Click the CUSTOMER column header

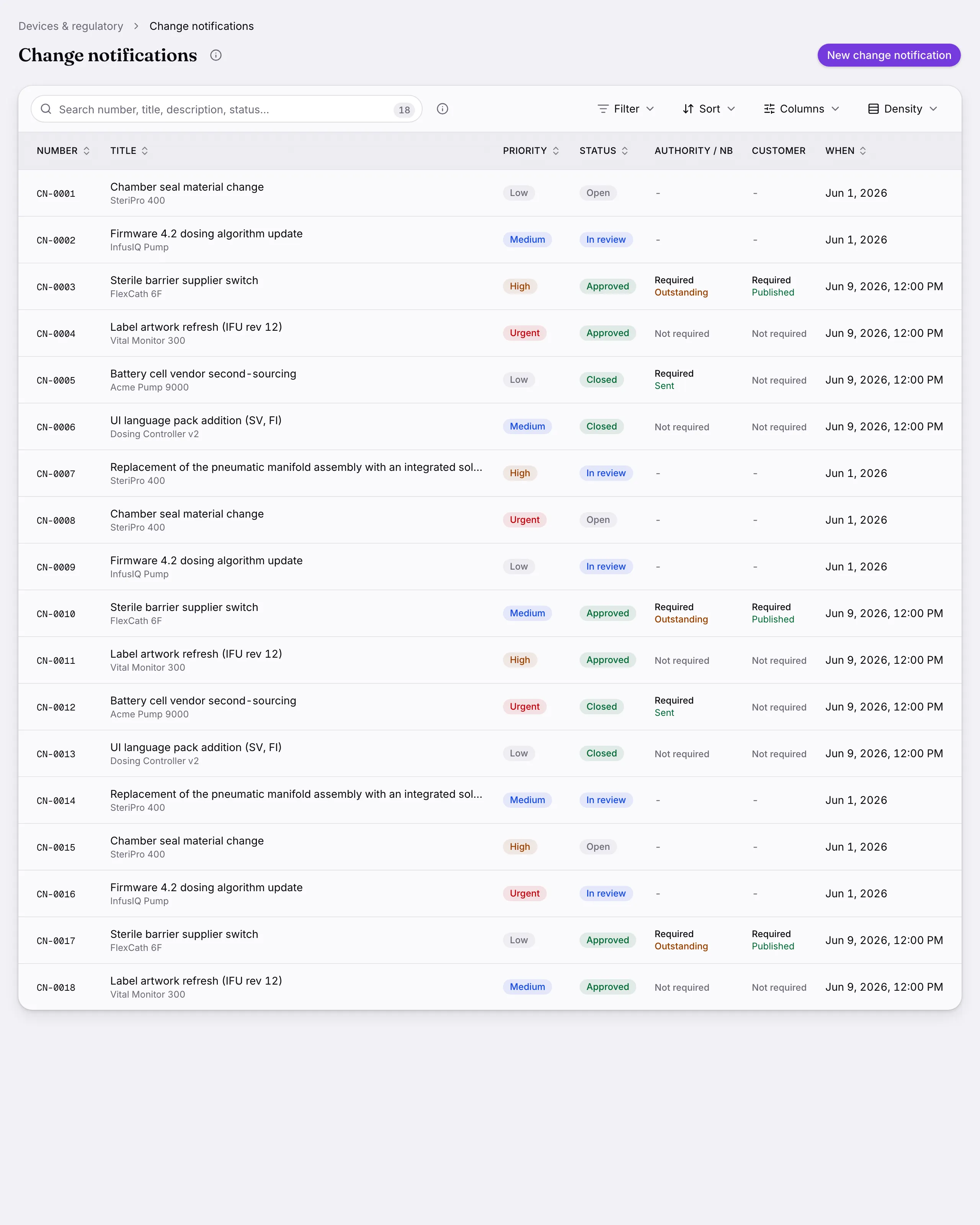pos(778,151)
